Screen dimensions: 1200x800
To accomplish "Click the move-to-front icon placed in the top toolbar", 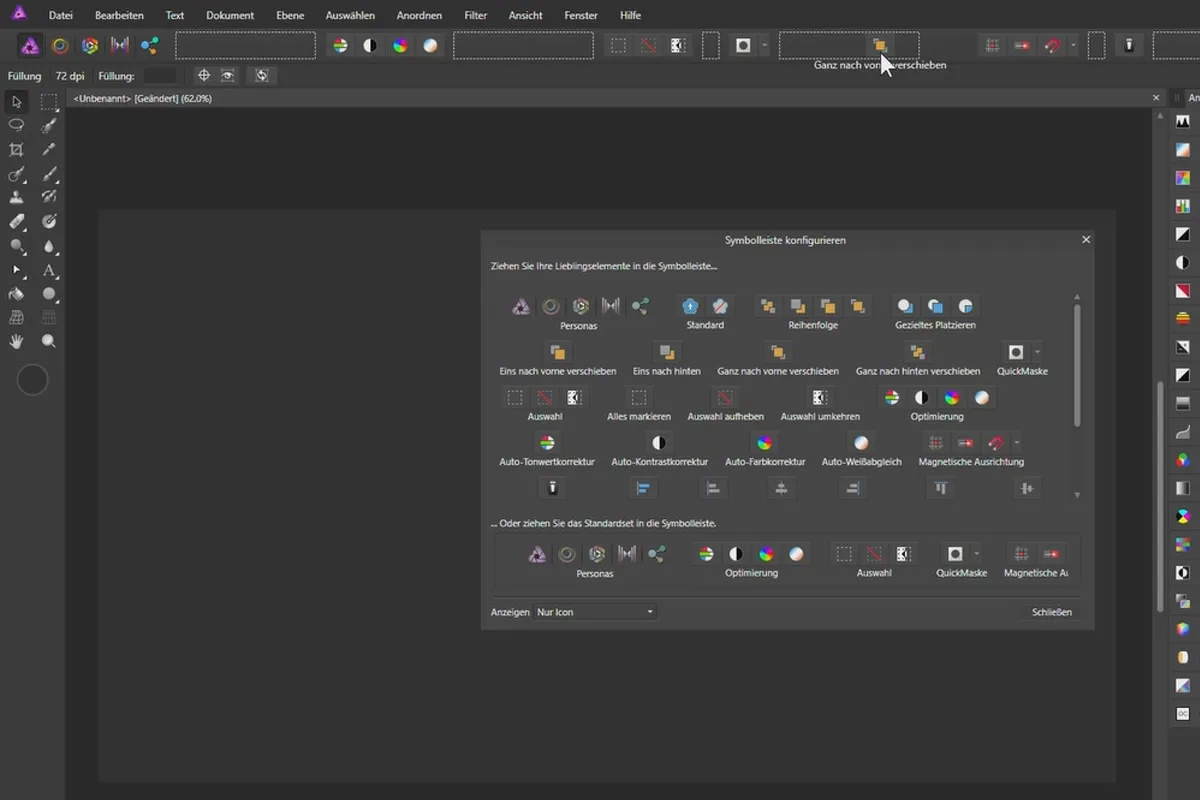I will click(880, 46).
